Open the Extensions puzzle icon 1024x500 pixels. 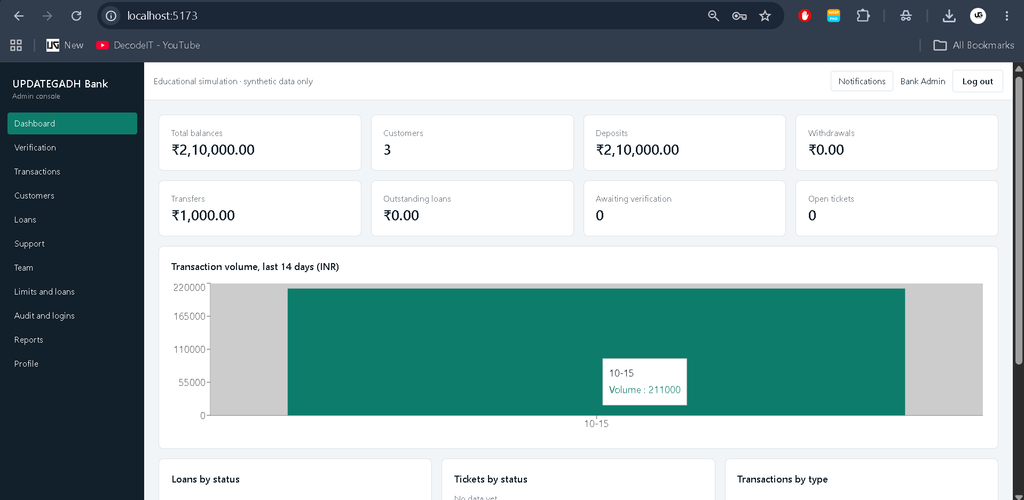[x=863, y=16]
